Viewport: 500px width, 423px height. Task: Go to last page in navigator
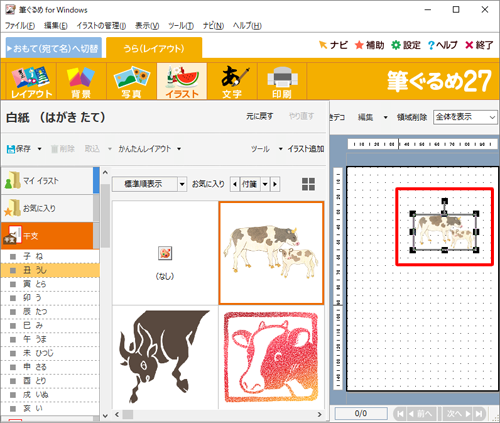[x=479, y=414]
